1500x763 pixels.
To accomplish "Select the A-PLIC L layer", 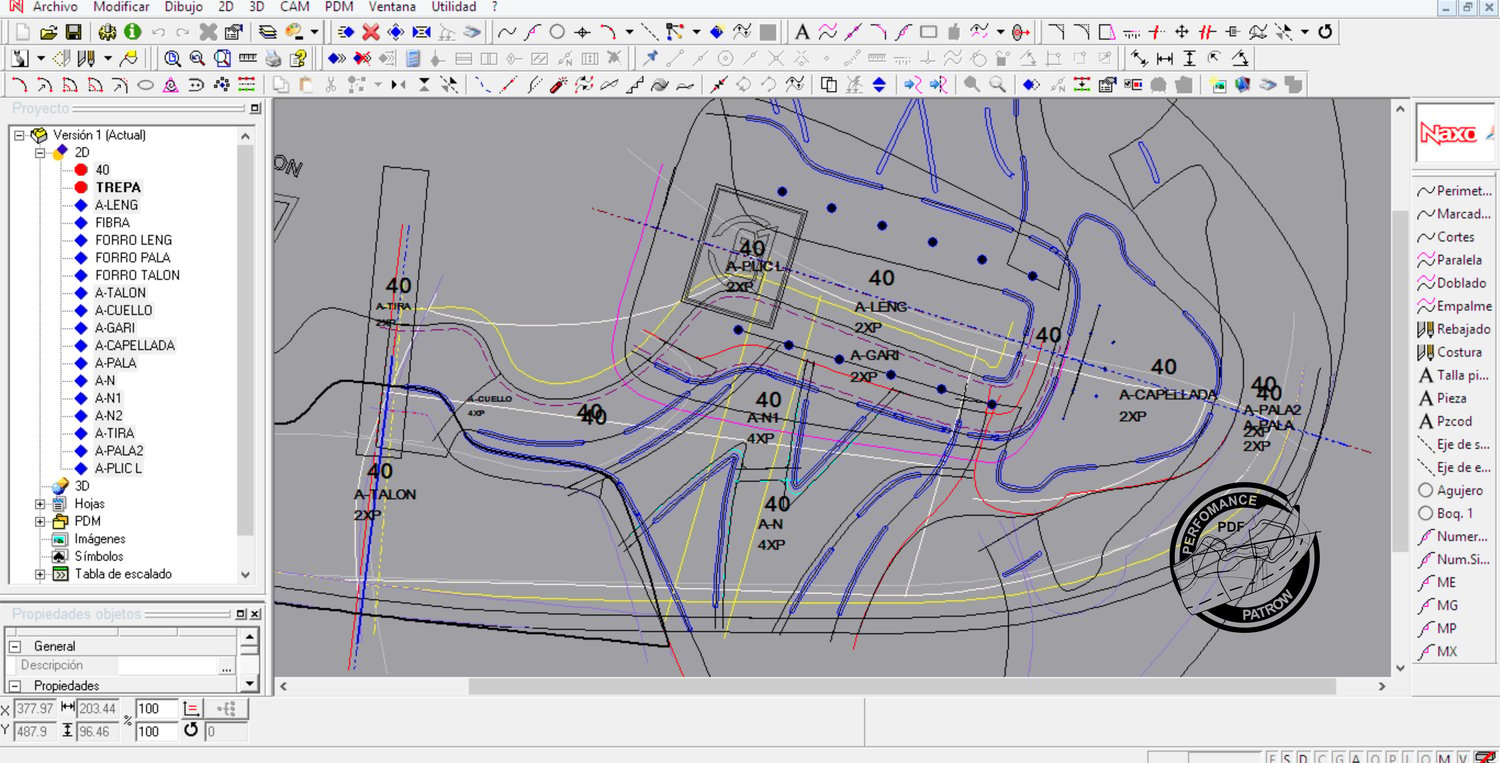I will click(x=119, y=468).
